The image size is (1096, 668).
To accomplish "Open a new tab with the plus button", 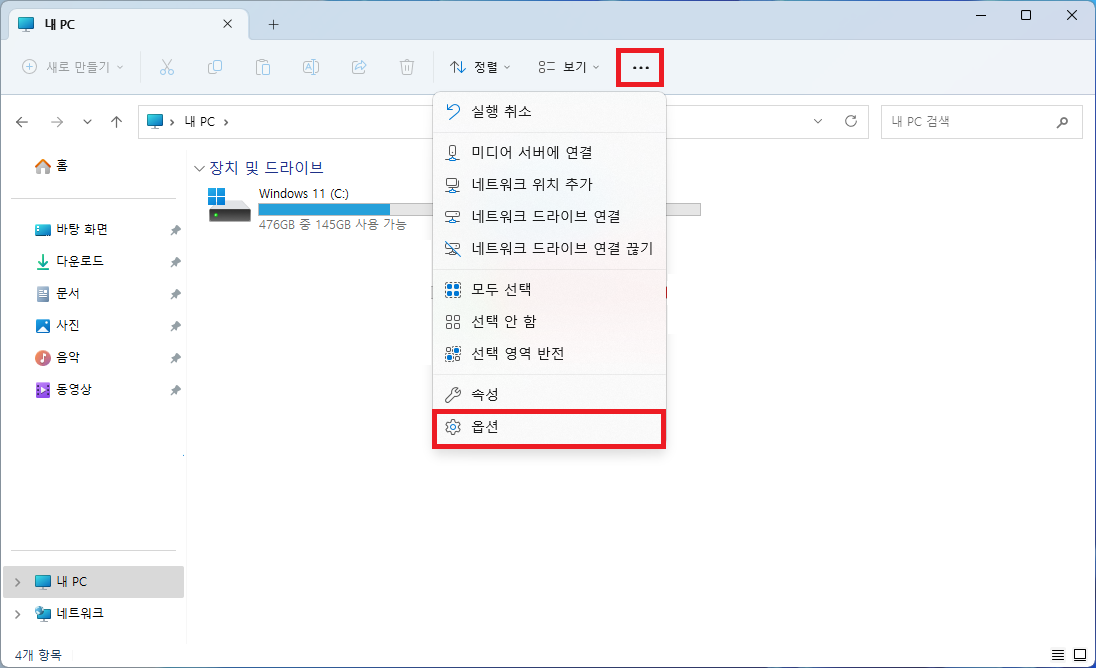I will coord(273,24).
